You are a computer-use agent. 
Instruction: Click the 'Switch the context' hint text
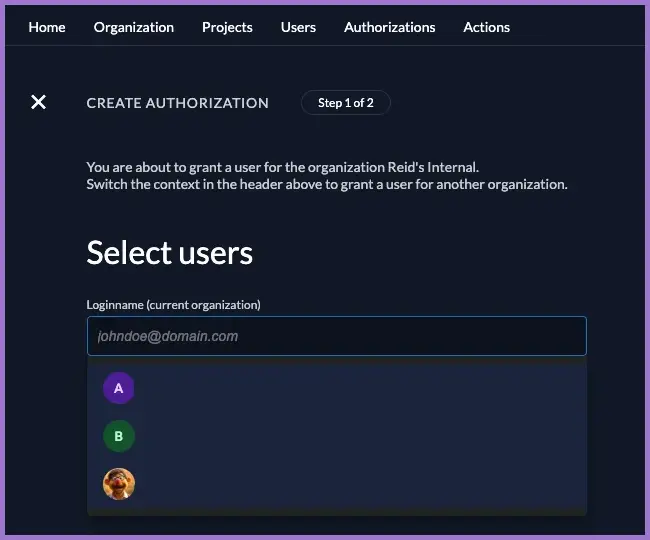(326, 184)
